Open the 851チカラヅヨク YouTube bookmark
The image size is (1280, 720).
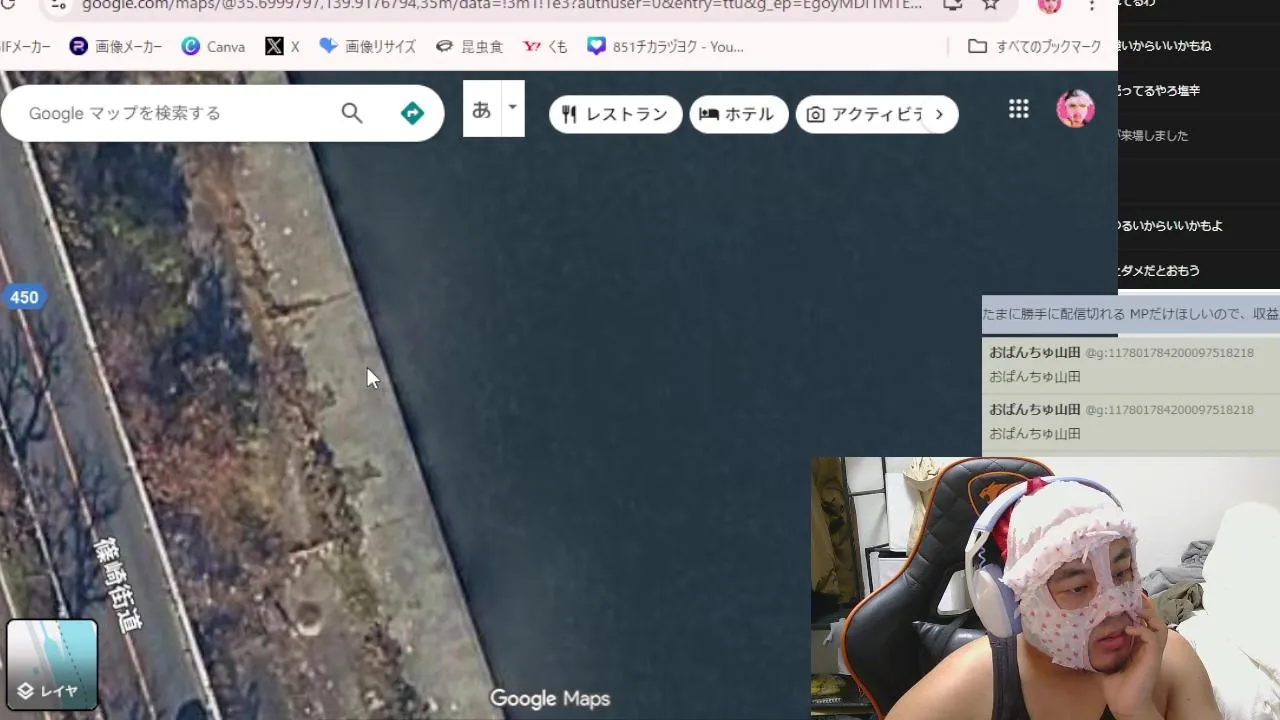pyautogui.click(x=665, y=46)
